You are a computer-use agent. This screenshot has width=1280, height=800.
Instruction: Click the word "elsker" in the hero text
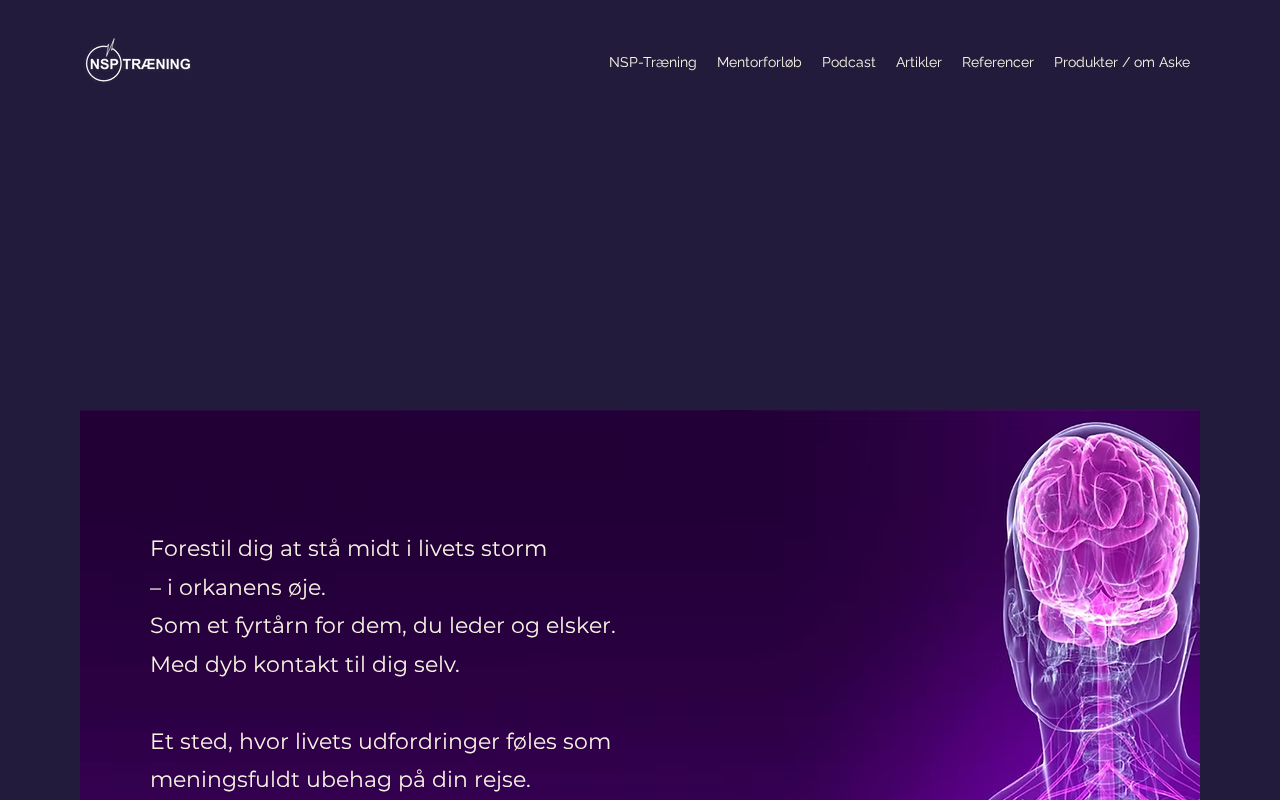tap(580, 625)
